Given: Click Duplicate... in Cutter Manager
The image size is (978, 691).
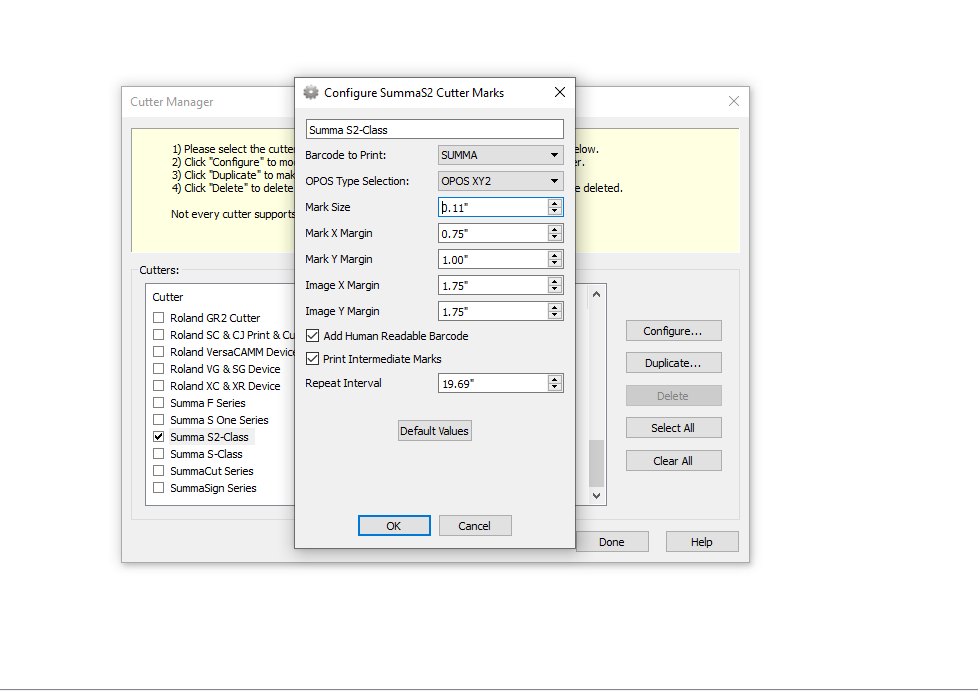Looking at the screenshot, I should click(x=674, y=362).
